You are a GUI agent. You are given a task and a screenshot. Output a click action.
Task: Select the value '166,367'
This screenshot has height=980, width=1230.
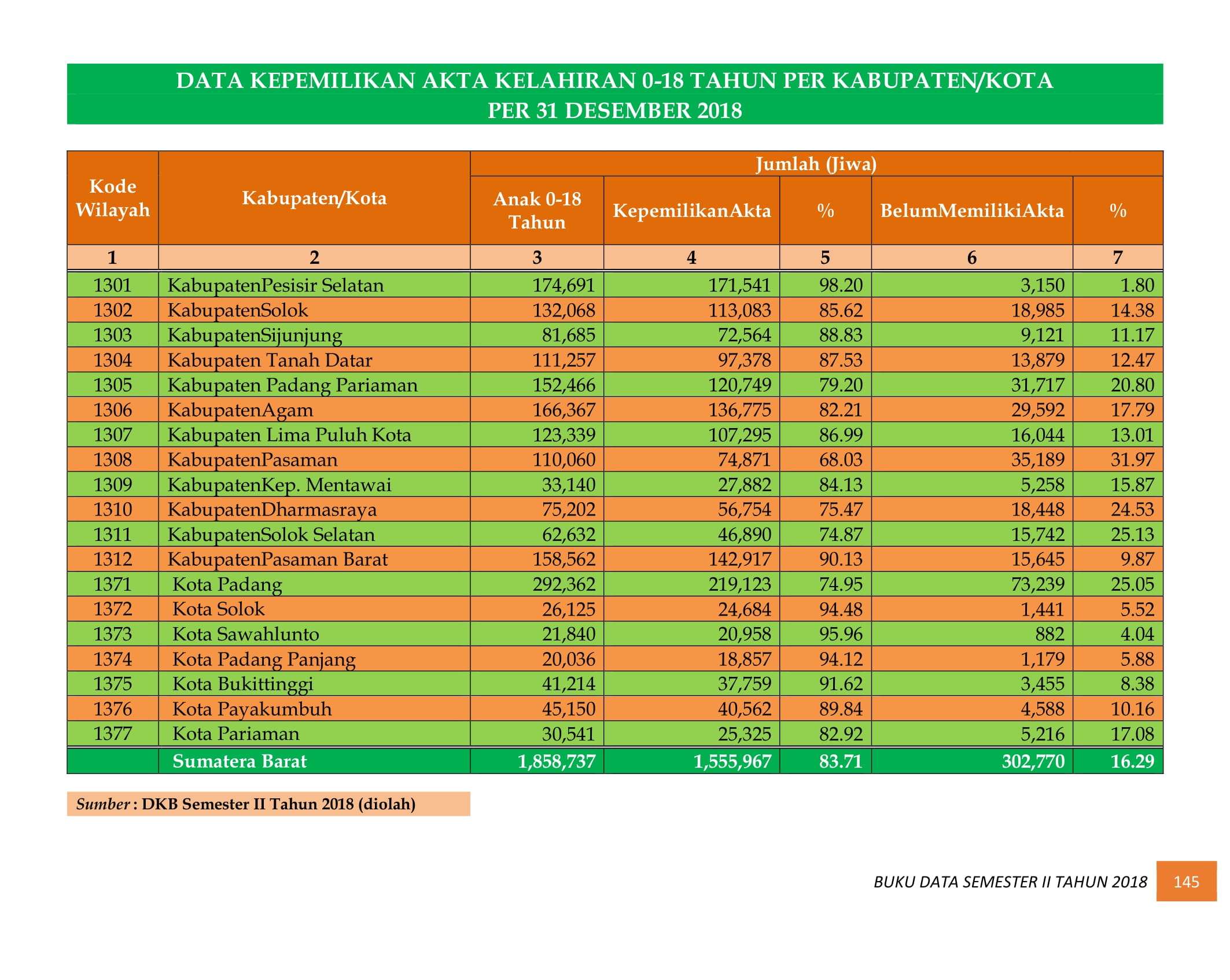(564, 410)
